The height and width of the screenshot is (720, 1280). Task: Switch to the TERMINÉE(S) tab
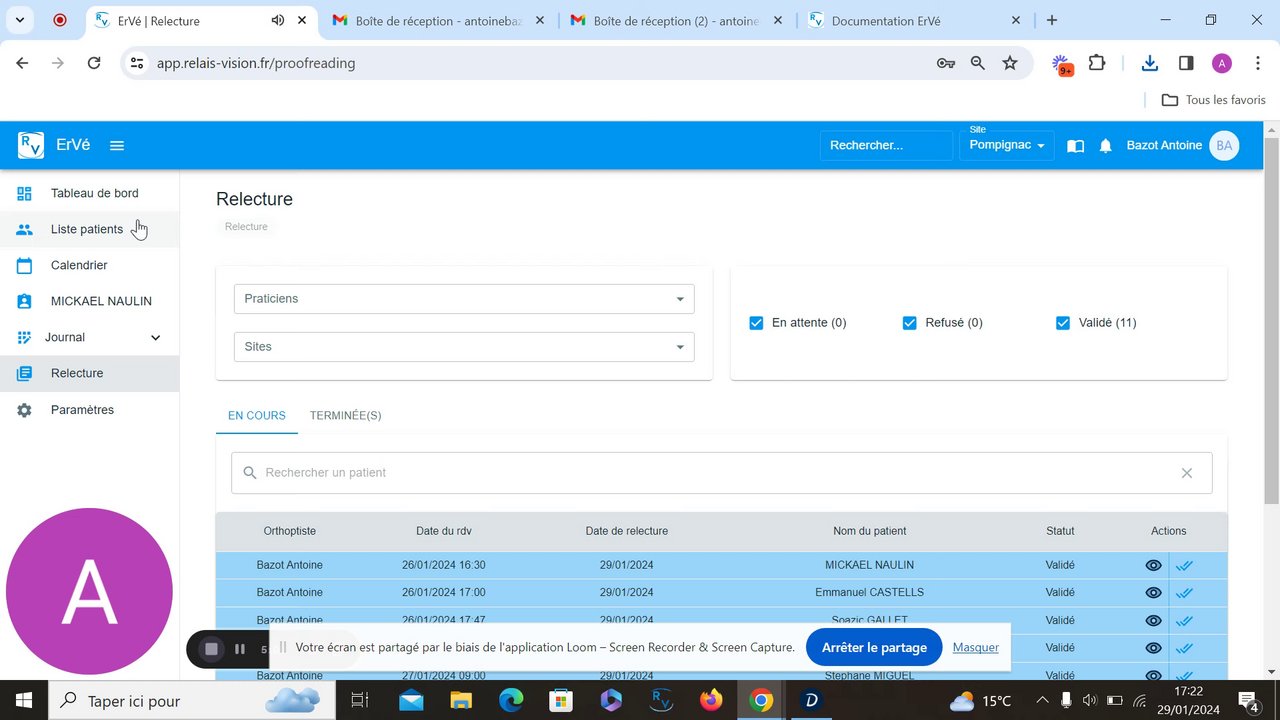click(345, 416)
